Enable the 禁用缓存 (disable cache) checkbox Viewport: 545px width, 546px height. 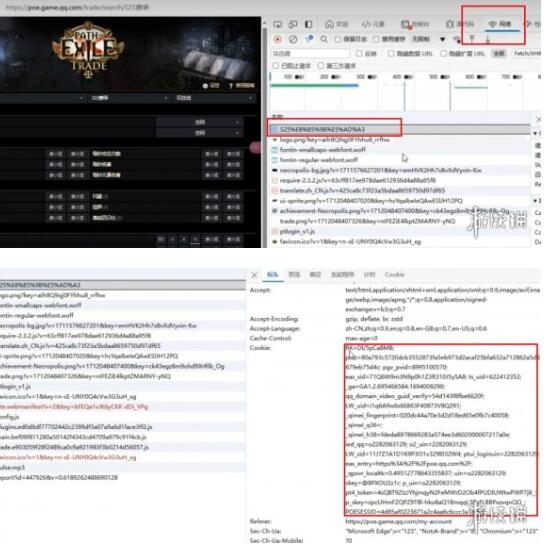[x=376, y=39]
